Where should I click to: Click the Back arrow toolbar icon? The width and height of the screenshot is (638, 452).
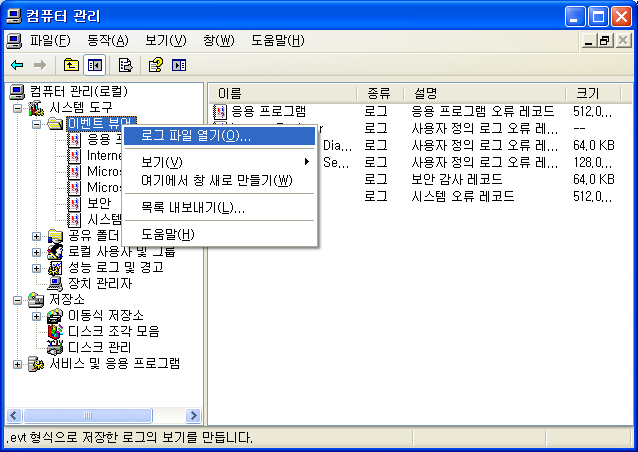(x=16, y=66)
